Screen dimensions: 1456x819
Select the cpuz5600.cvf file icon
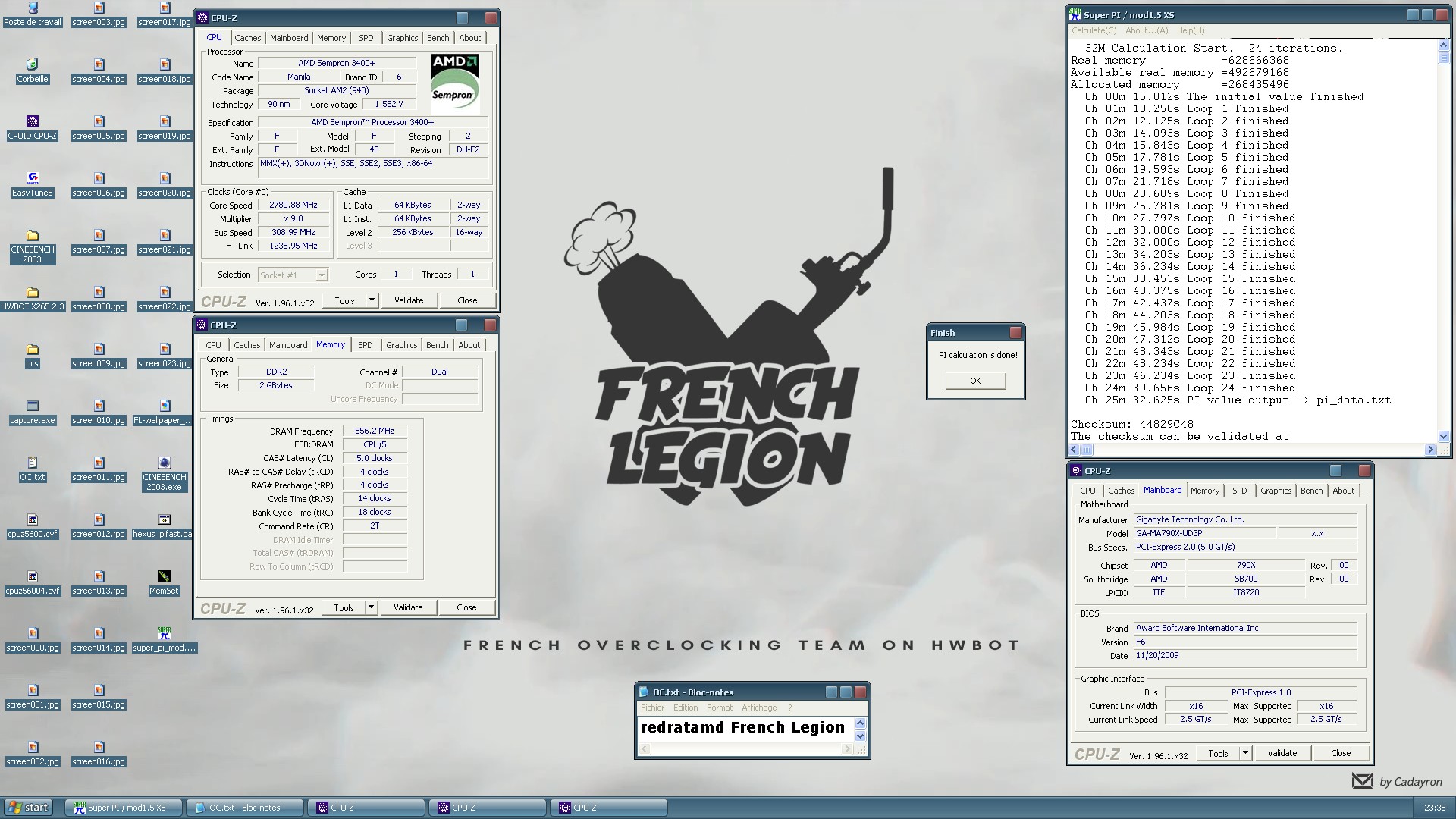(33, 526)
